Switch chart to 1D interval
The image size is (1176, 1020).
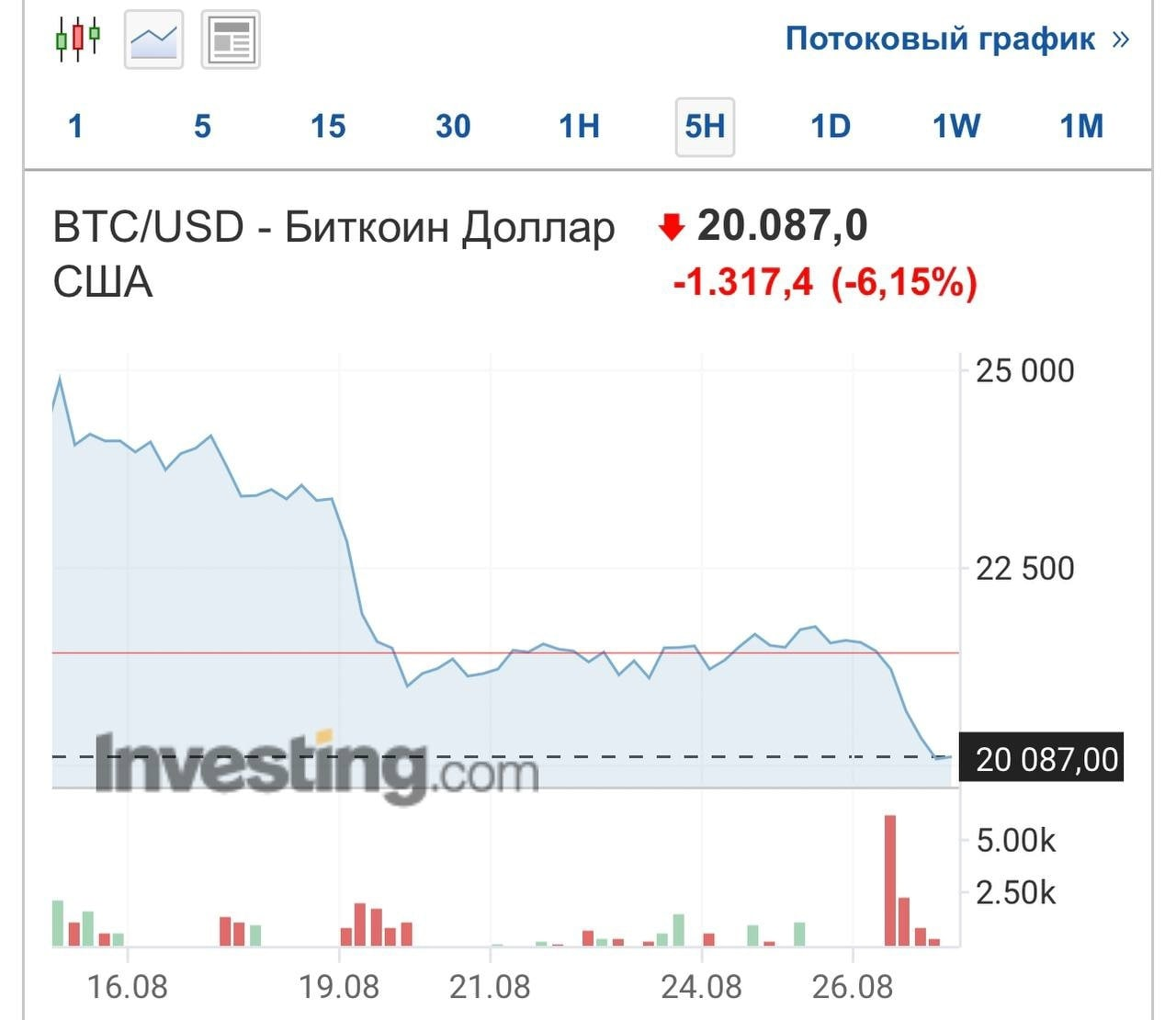click(x=831, y=126)
